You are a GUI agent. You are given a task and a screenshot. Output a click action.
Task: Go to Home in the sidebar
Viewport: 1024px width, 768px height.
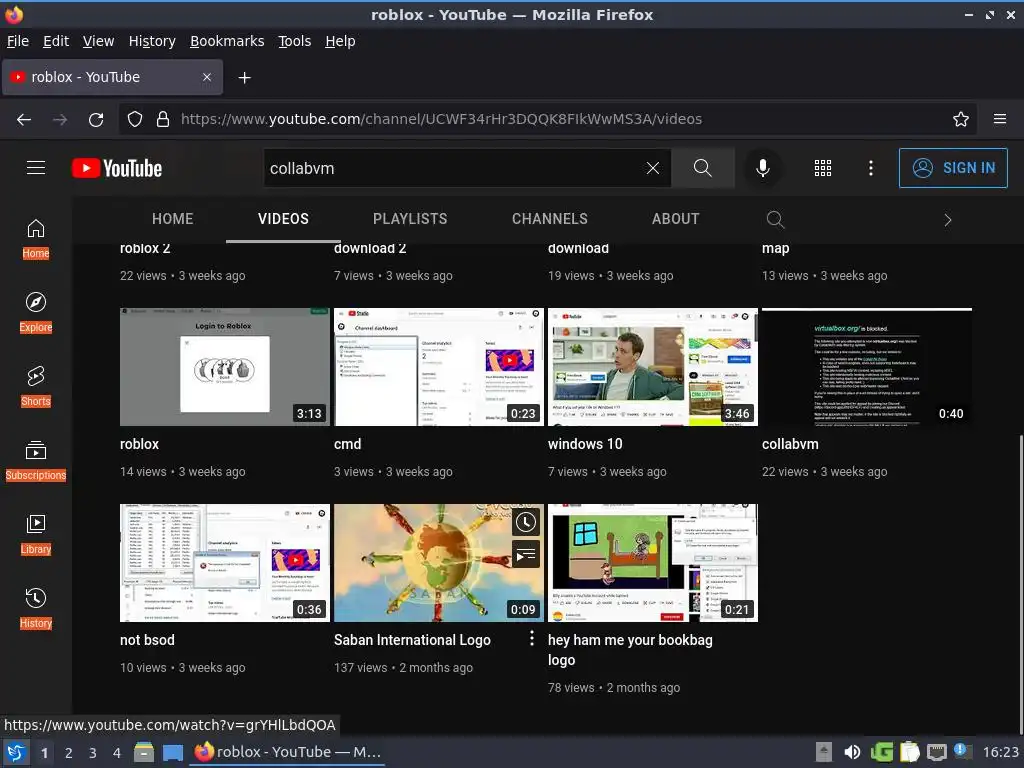pyautogui.click(x=36, y=238)
